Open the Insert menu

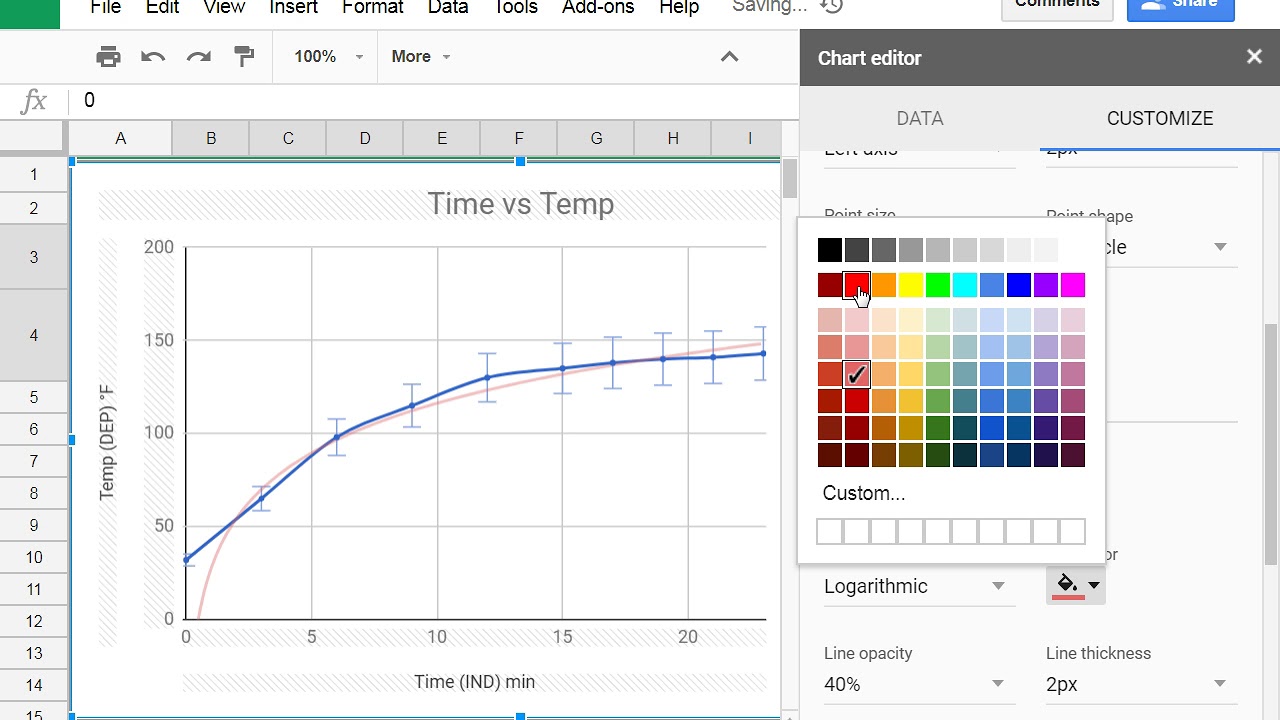294,8
